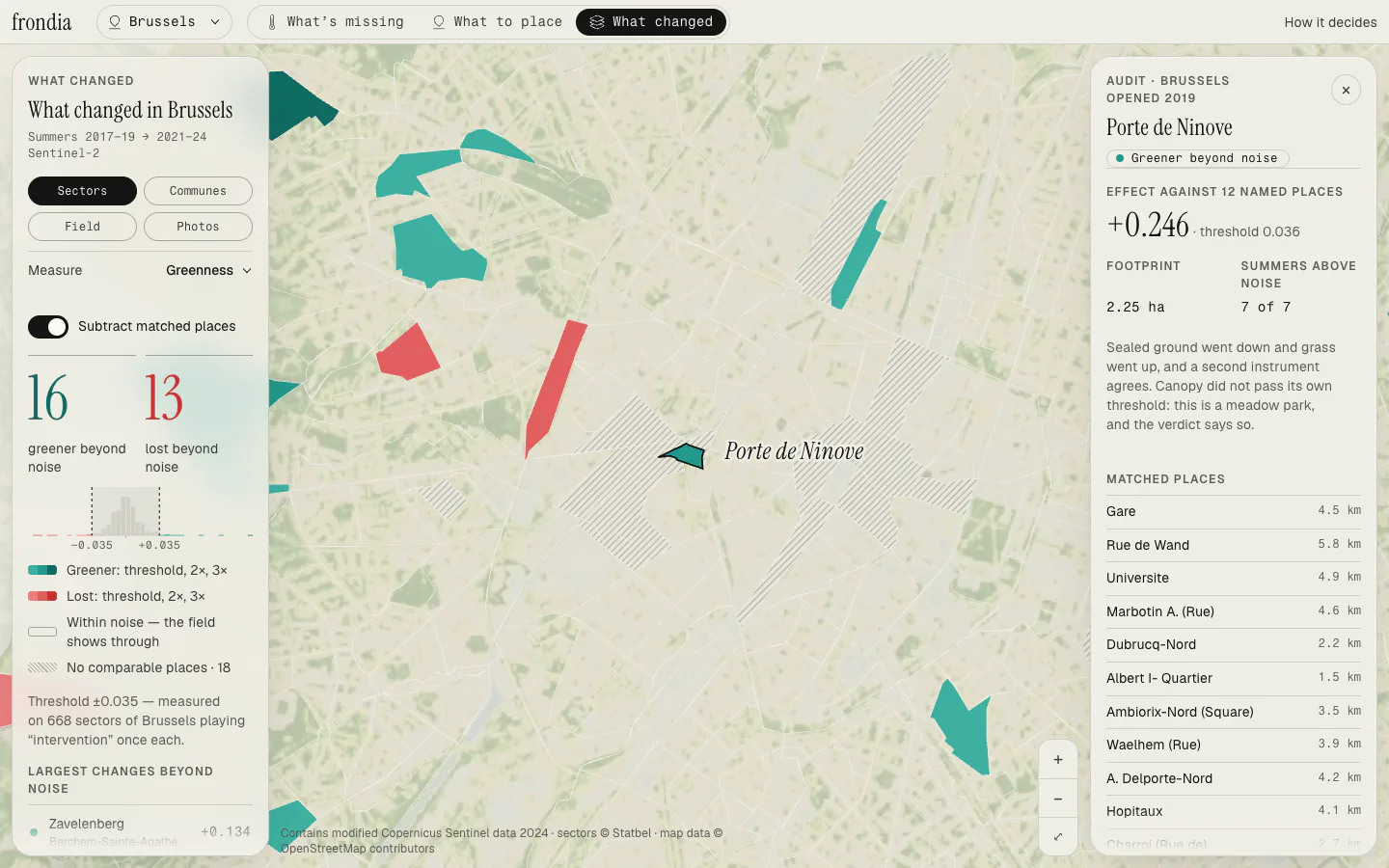Image resolution: width=1389 pixels, height=868 pixels.
Task: Toggle Subtract matched places switch
Action: pos(48,327)
